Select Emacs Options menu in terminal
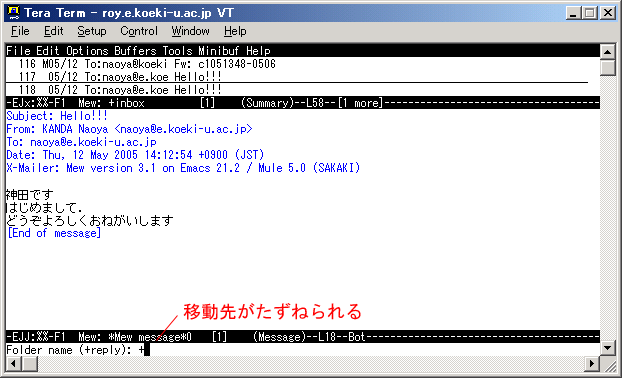The height and width of the screenshot is (378, 622). point(87,51)
